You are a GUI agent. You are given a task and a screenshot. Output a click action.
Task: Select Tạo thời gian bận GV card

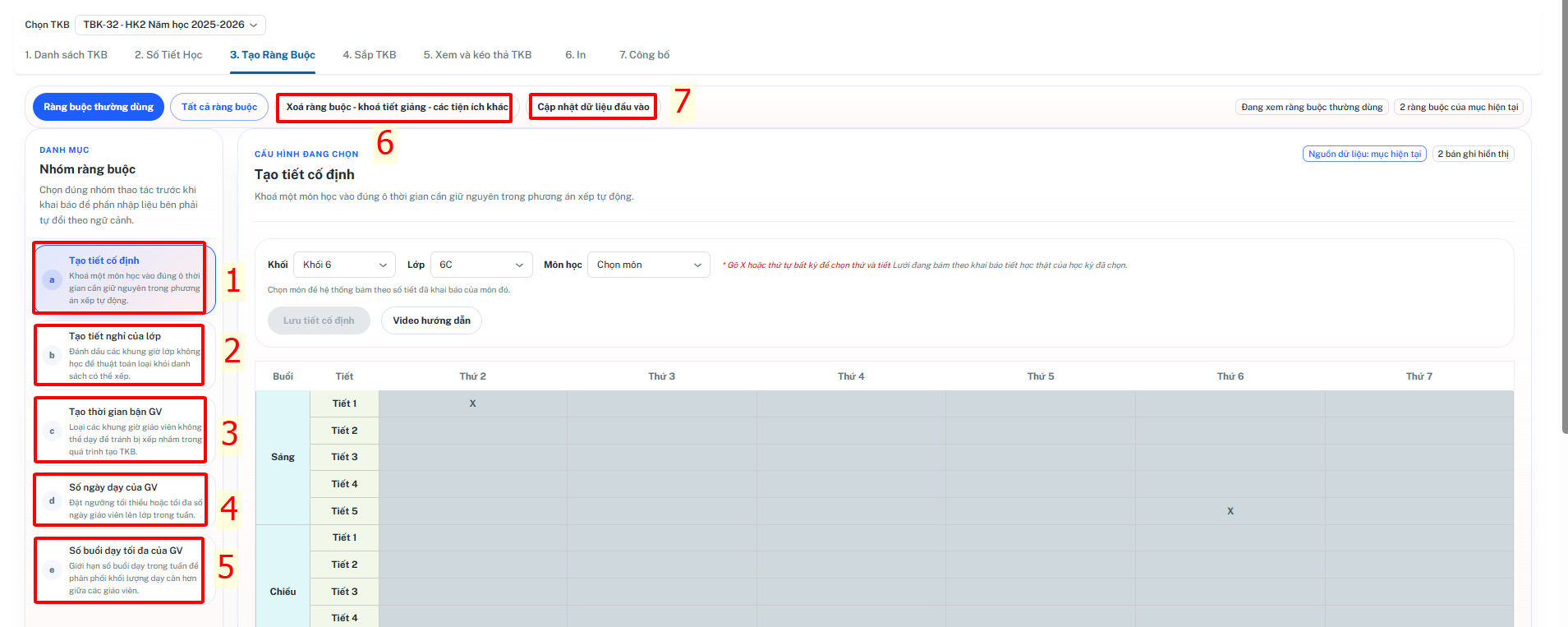tap(124, 431)
